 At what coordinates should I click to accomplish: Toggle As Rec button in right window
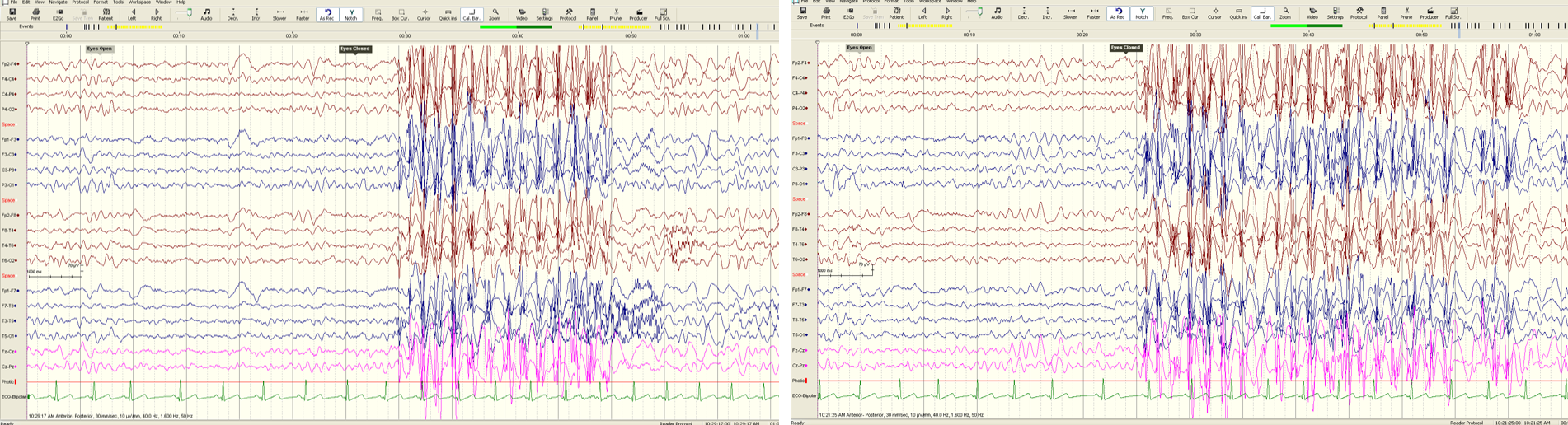1117,13
